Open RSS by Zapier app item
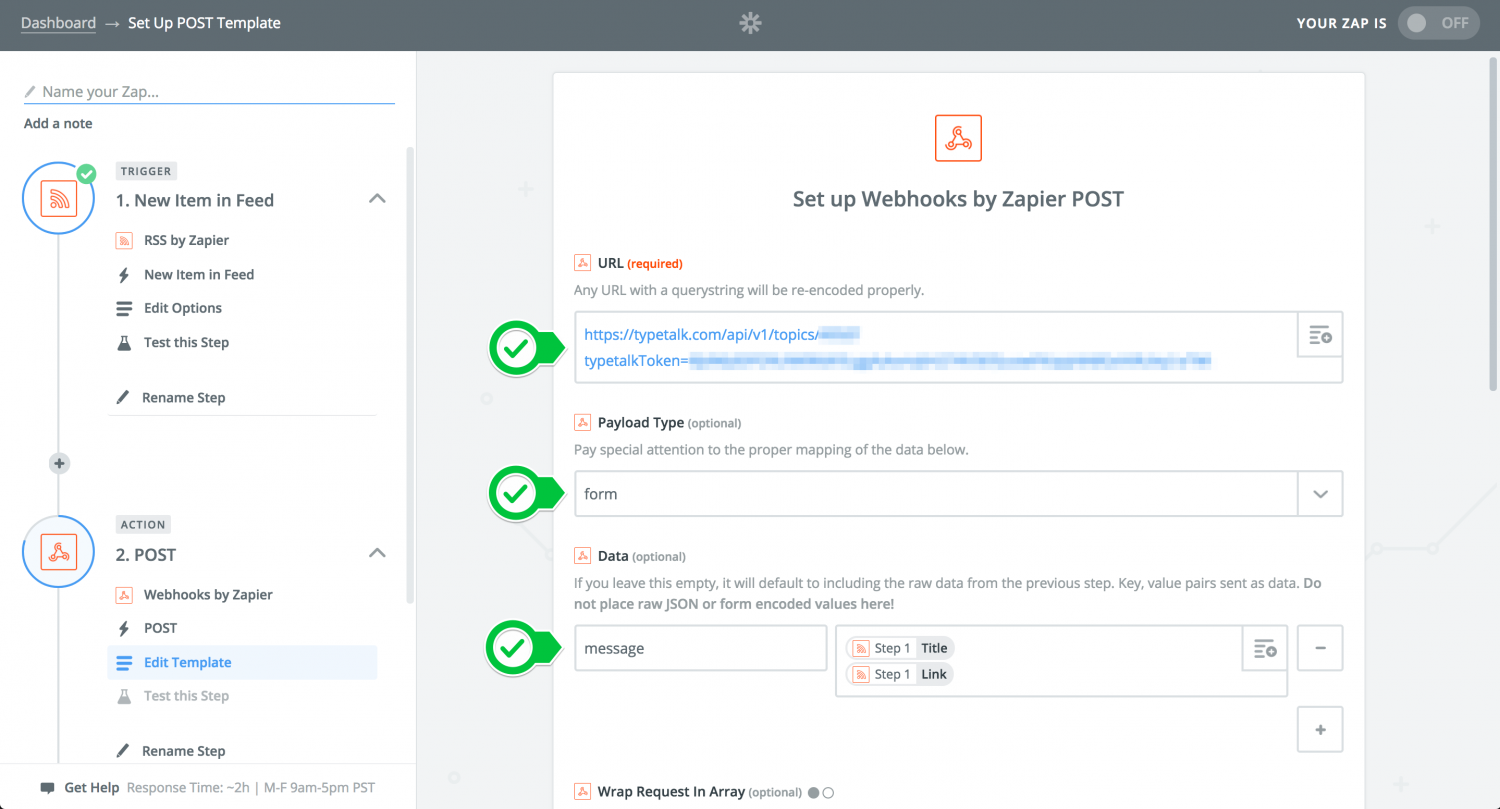The height and width of the screenshot is (809, 1500). [x=186, y=240]
